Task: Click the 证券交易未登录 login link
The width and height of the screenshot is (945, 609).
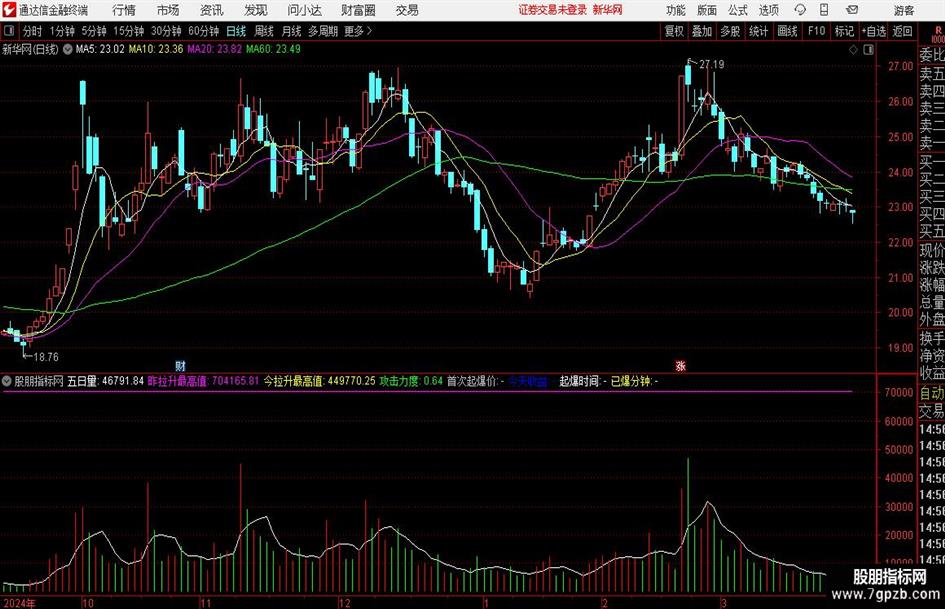Action: click(x=553, y=10)
